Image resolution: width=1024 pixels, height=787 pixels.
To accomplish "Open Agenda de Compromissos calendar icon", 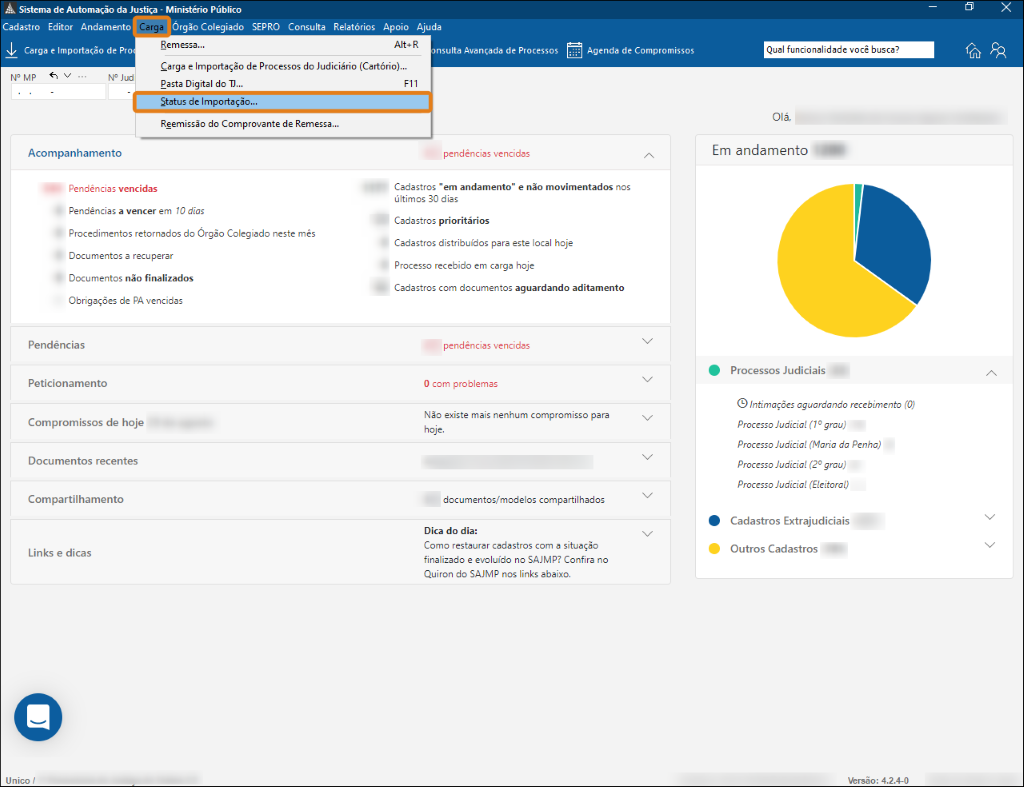I will (575, 50).
